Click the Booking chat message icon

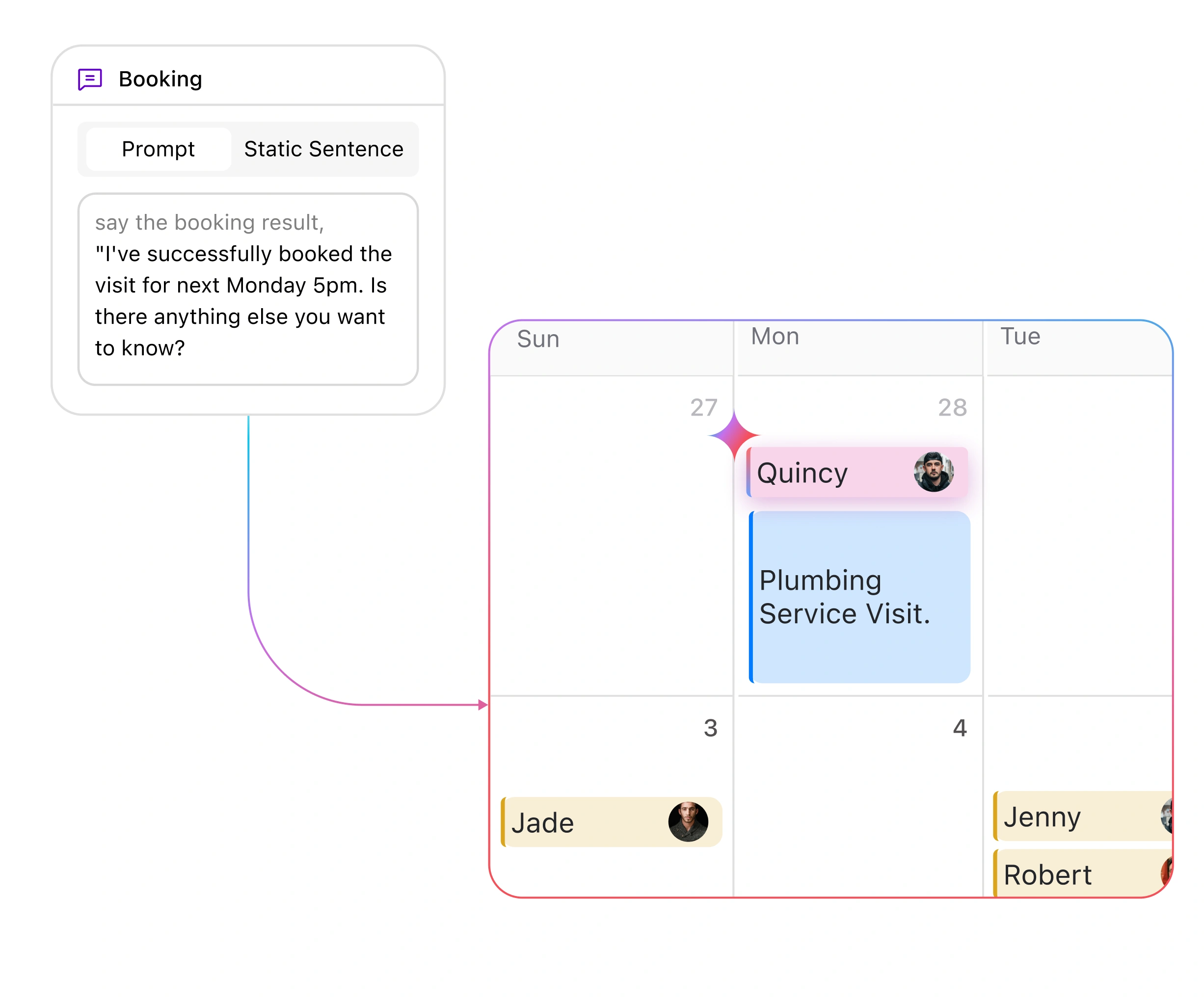coord(90,79)
